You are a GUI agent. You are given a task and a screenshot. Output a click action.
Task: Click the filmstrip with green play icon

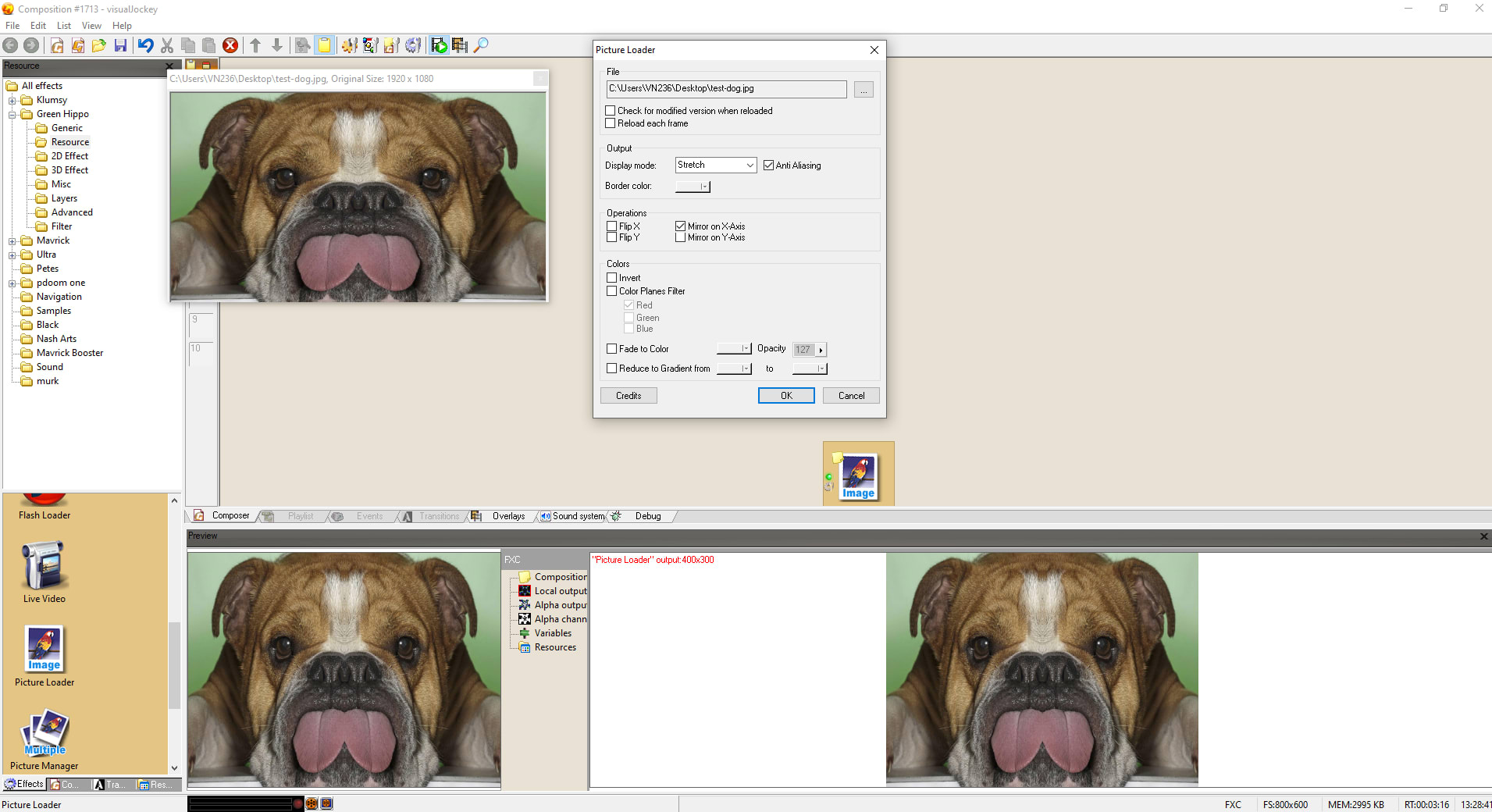pos(439,45)
